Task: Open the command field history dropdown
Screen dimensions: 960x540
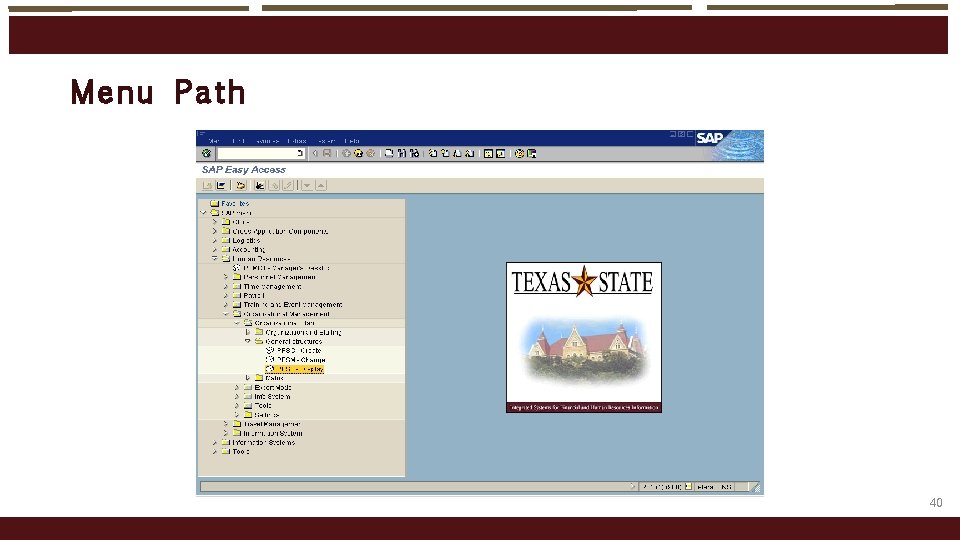Action: coord(299,153)
